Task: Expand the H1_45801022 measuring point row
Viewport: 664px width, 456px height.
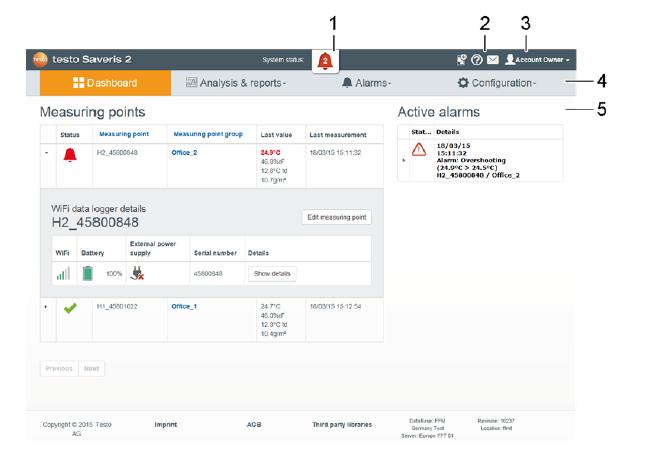Action: click(x=46, y=307)
